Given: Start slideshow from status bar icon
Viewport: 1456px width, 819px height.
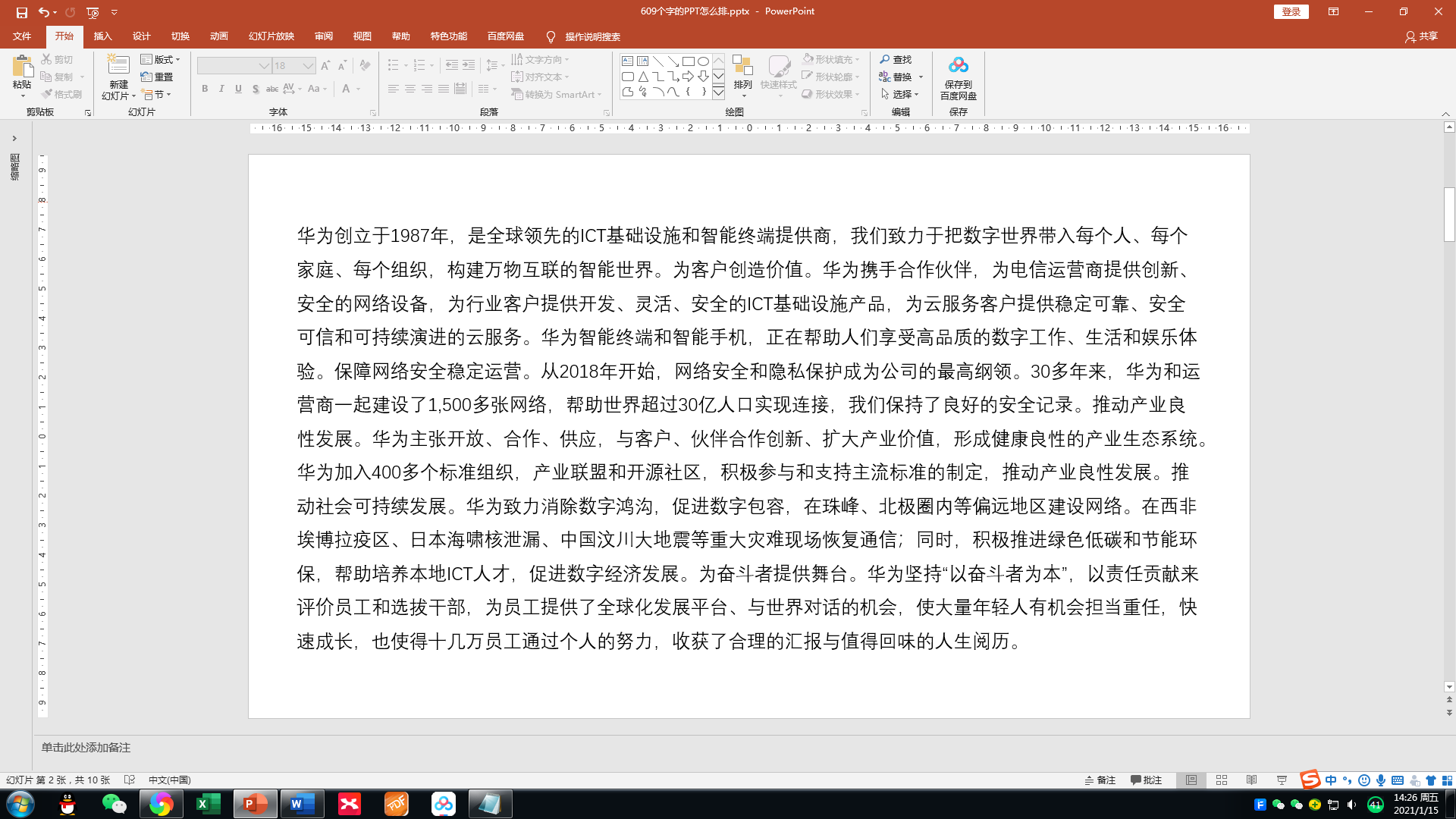Looking at the screenshot, I should tap(1282, 780).
